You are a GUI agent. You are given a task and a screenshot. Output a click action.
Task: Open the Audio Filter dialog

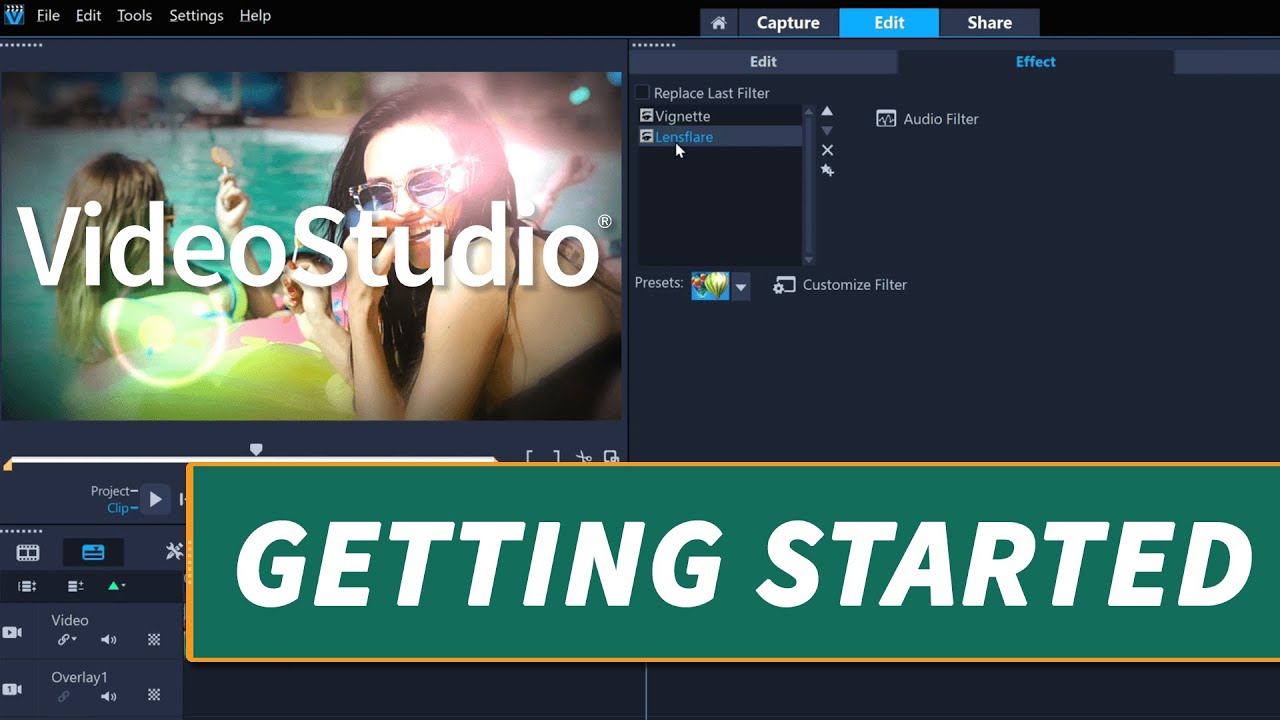[x=927, y=119]
